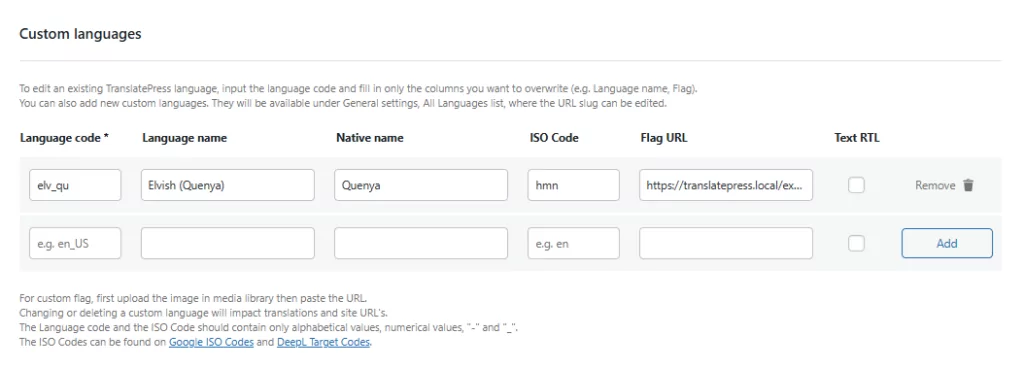Viewport: 1024px width, 368px height.
Task: Click the Custom languages heading
Action: 80,34
